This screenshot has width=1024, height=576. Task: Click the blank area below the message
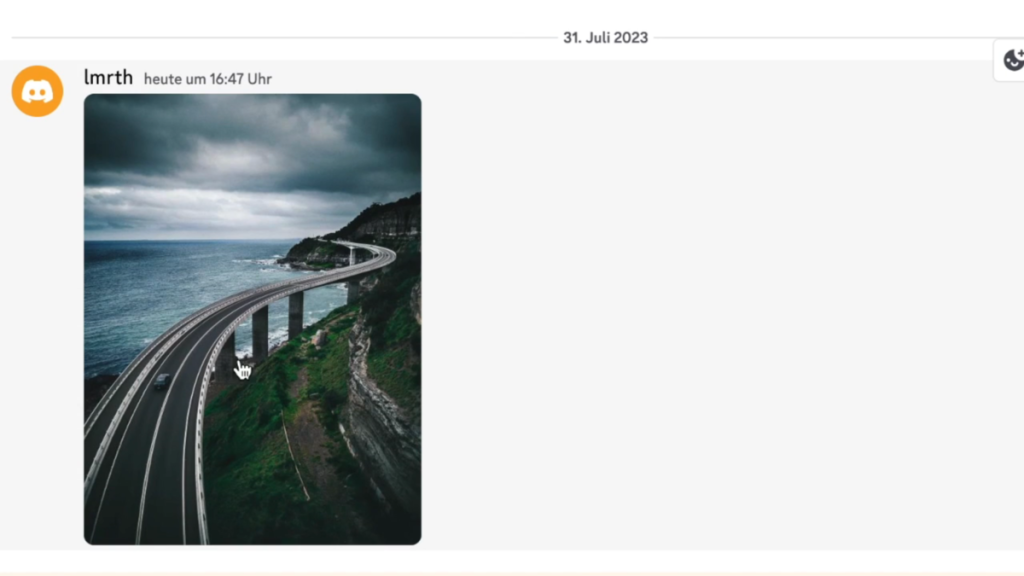click(512, 562)
